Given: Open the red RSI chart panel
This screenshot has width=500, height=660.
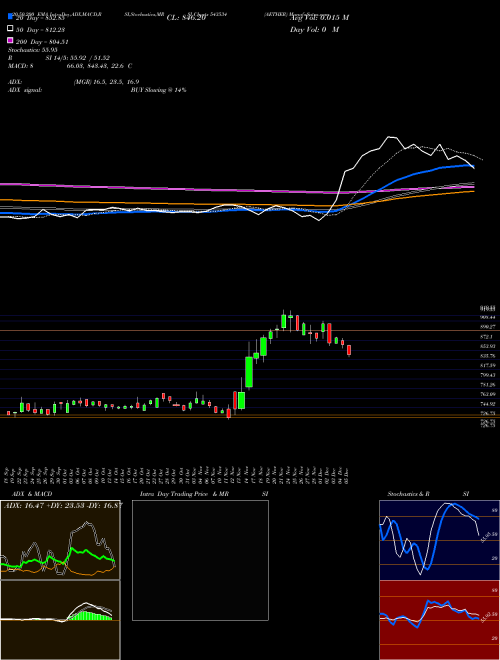Looking at the screenshot, I should point(439,620).
